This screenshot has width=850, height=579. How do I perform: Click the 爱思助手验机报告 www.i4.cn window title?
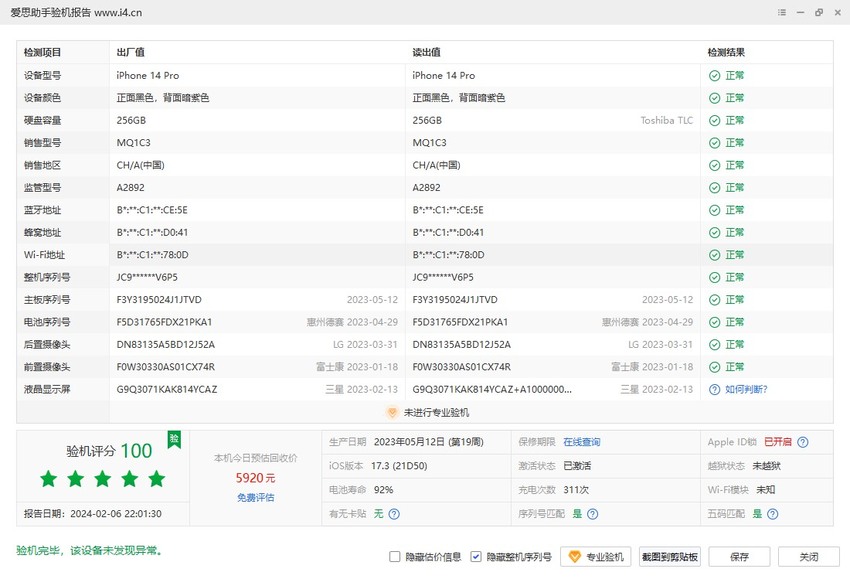pyautogui.click(x=76, y=12)
